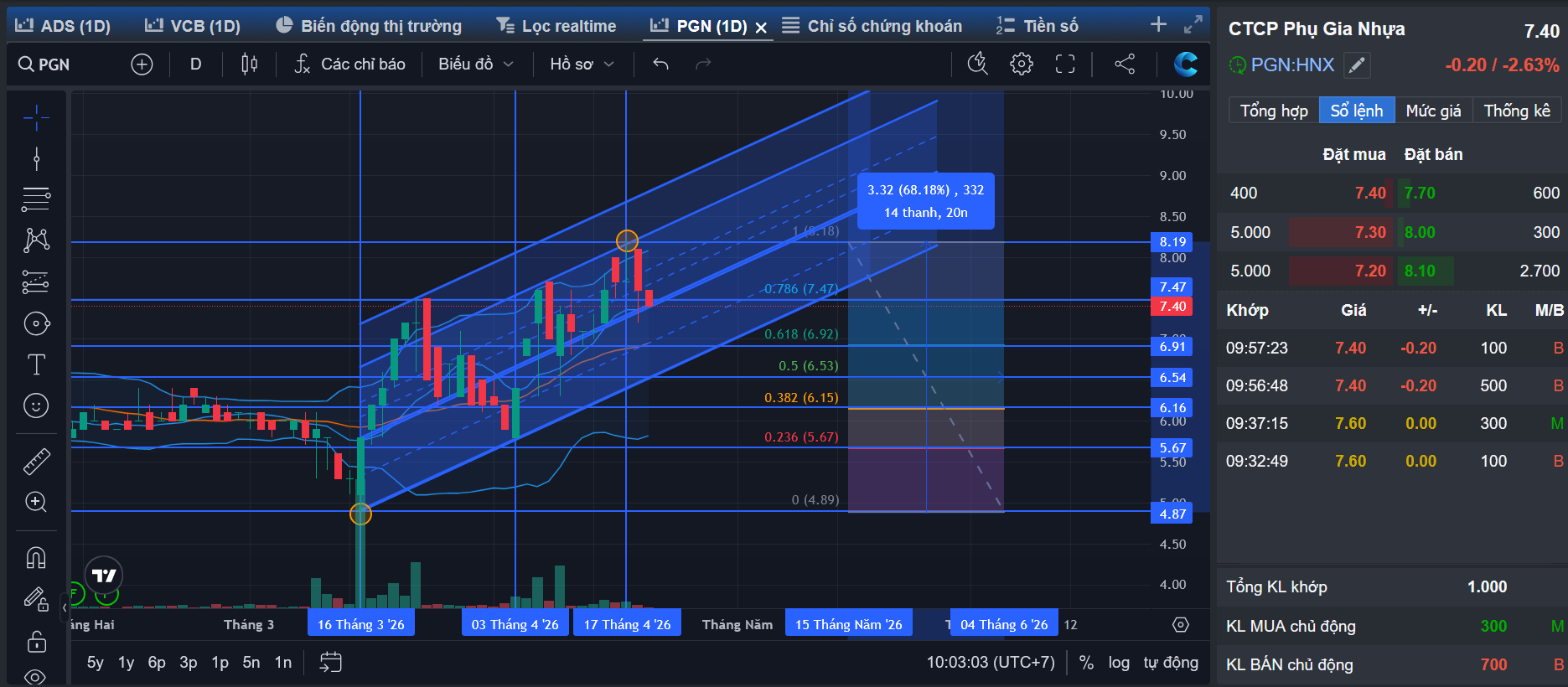Open the Fibonacci retracement tool group

coord(36,199)
